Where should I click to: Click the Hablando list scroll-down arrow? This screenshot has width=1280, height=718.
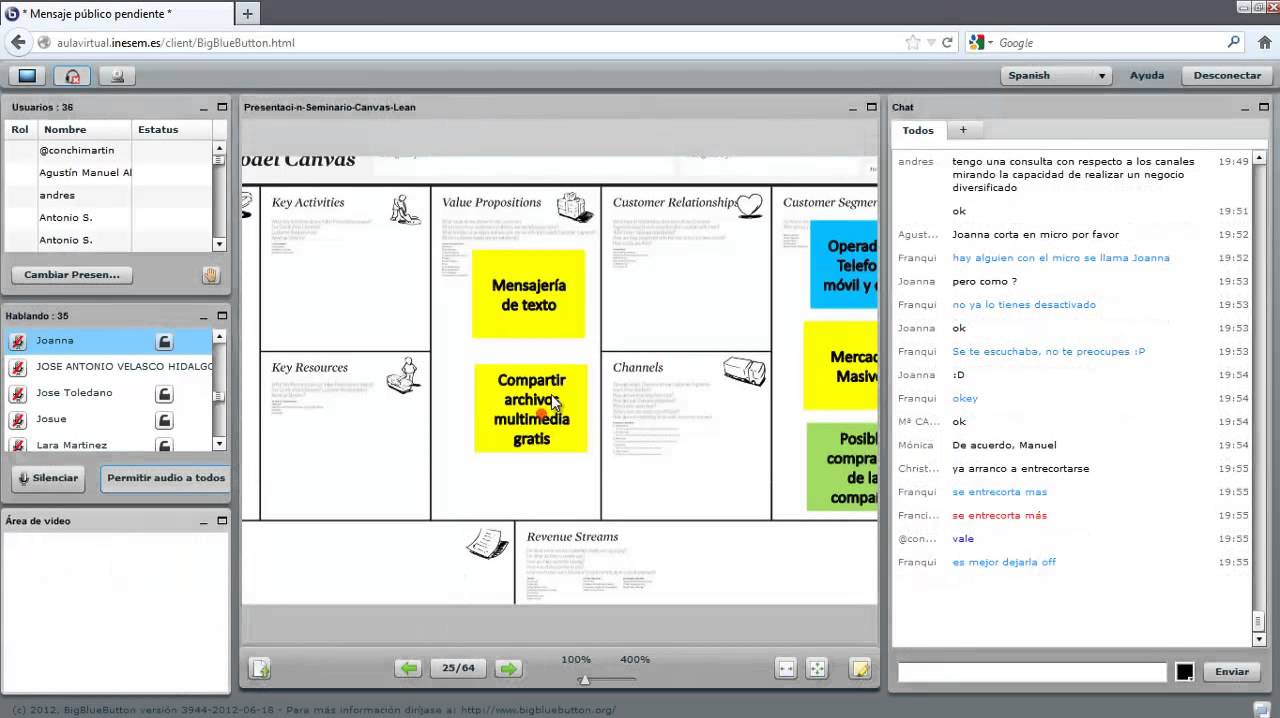pos(219,444)
